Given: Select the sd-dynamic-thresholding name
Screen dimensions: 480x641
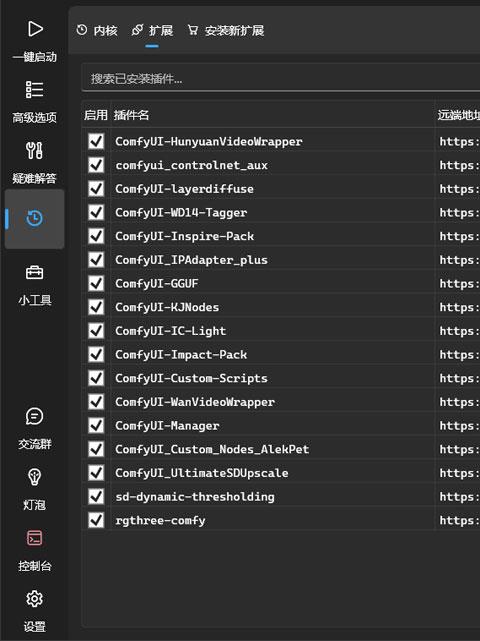Looking at the screenshot, I should point(195,497).
